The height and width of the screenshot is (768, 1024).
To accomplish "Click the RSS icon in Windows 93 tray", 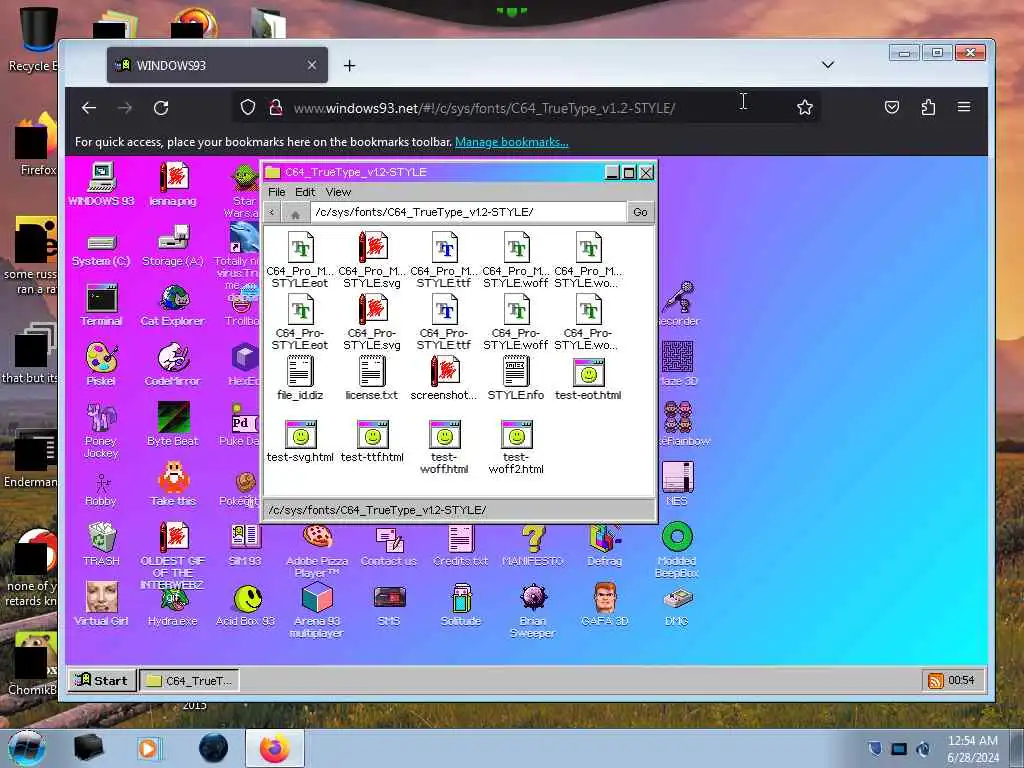I will 935,680.
